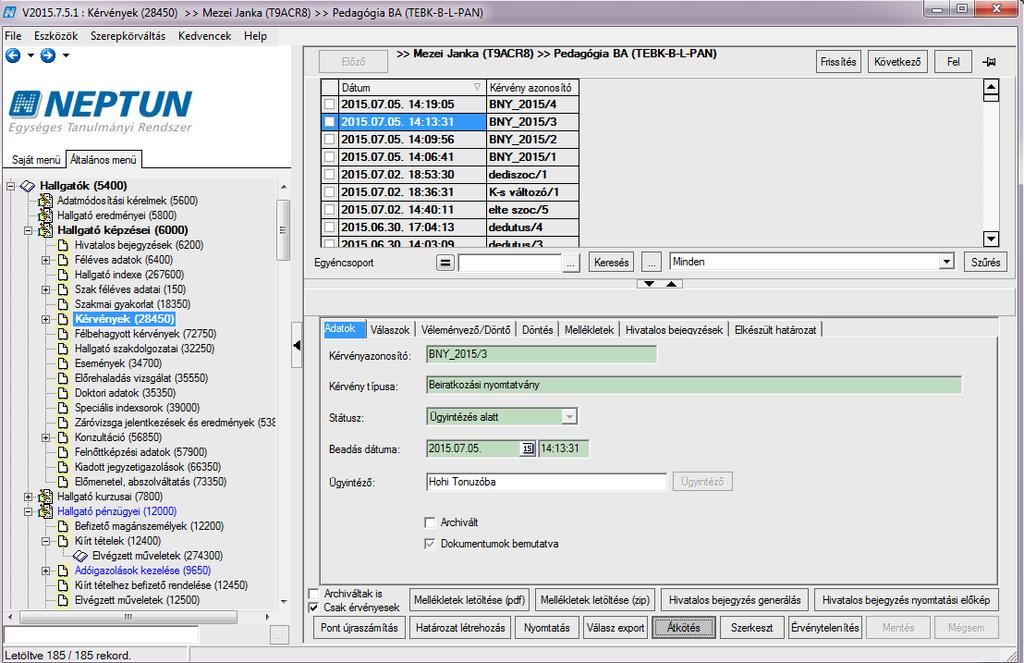1024x663 pixels.
Task: Enable the Archiváltak is checkbox
Action: (313, 594)
